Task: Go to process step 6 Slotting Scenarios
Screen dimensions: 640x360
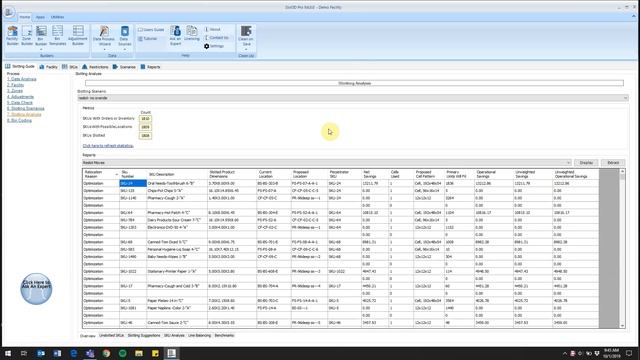Action: click(26, 109)
